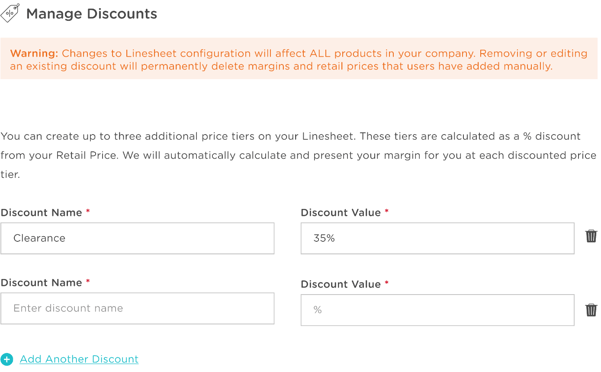
Task: Focus the Clearance discount name field
Action: (x=137, y=238)
